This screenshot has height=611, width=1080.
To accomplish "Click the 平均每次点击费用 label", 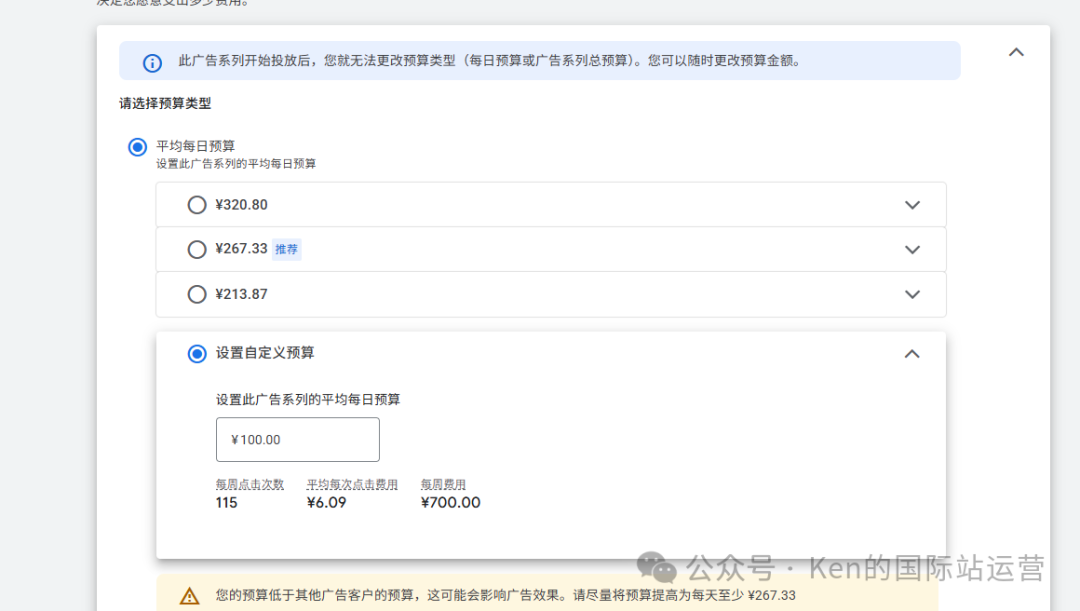I will (352, 484).
